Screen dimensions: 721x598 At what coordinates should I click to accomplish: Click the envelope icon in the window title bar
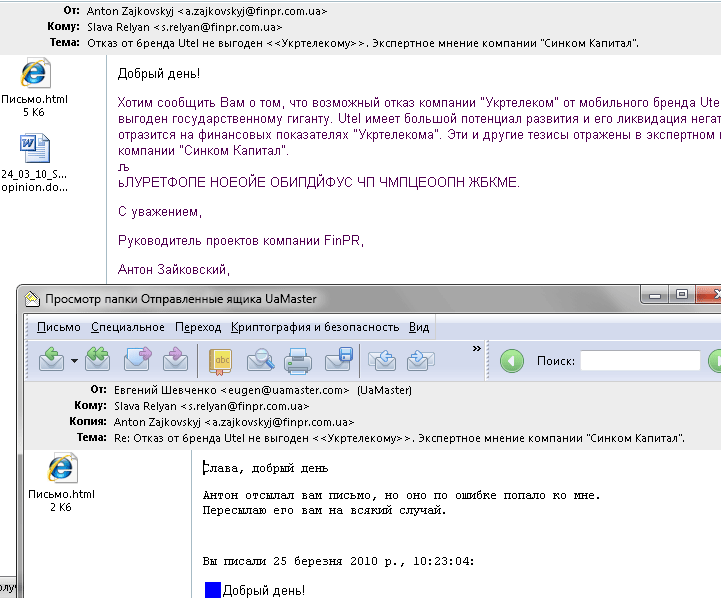click(x=32, y=299)
